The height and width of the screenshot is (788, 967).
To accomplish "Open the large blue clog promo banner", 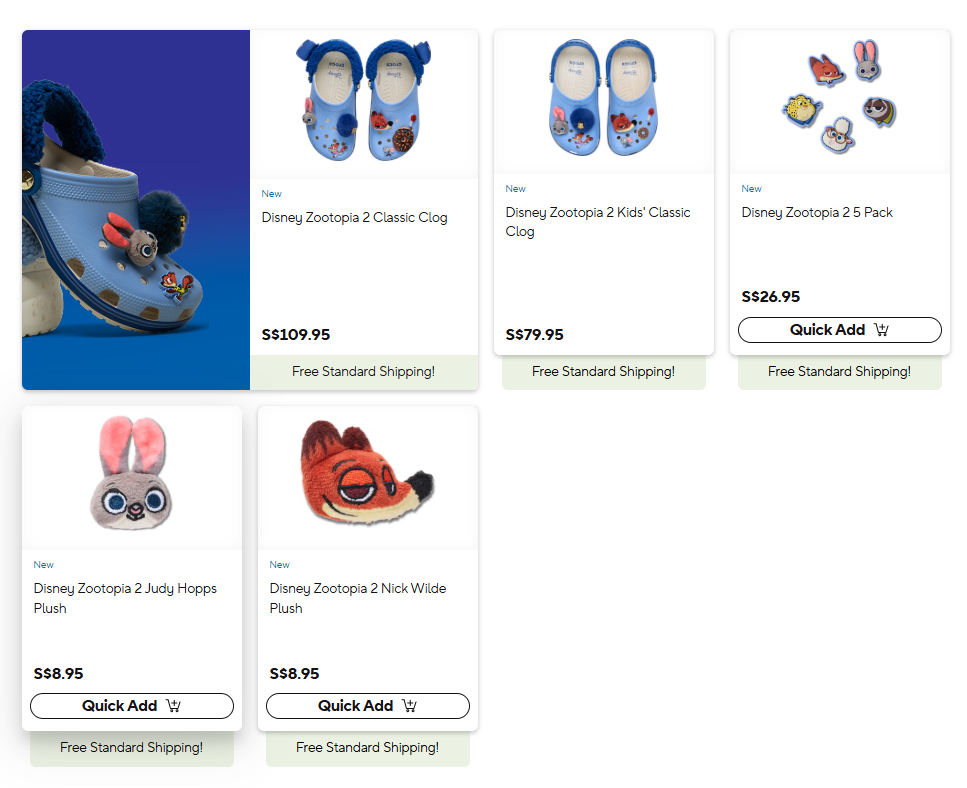I will (x=136, y=210).
